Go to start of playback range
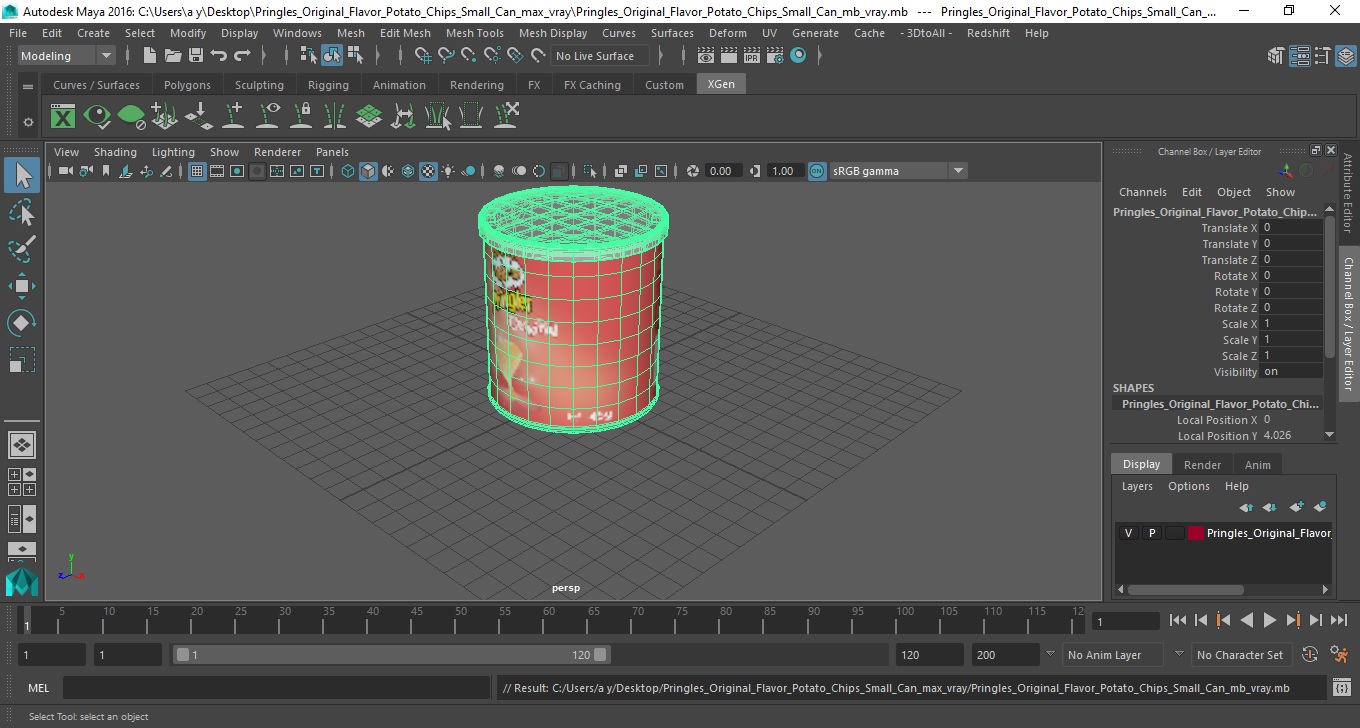 tap(1178, 621)
